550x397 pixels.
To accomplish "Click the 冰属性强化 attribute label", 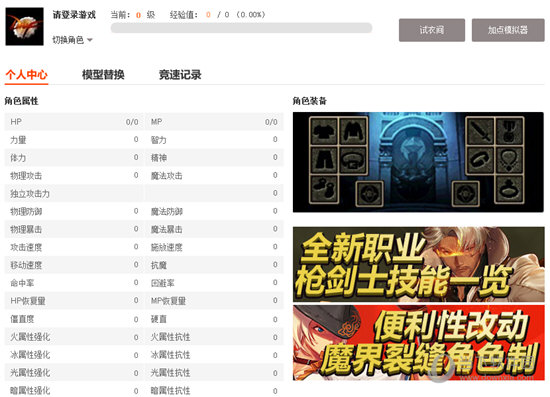I will click(x=30, y=355).
